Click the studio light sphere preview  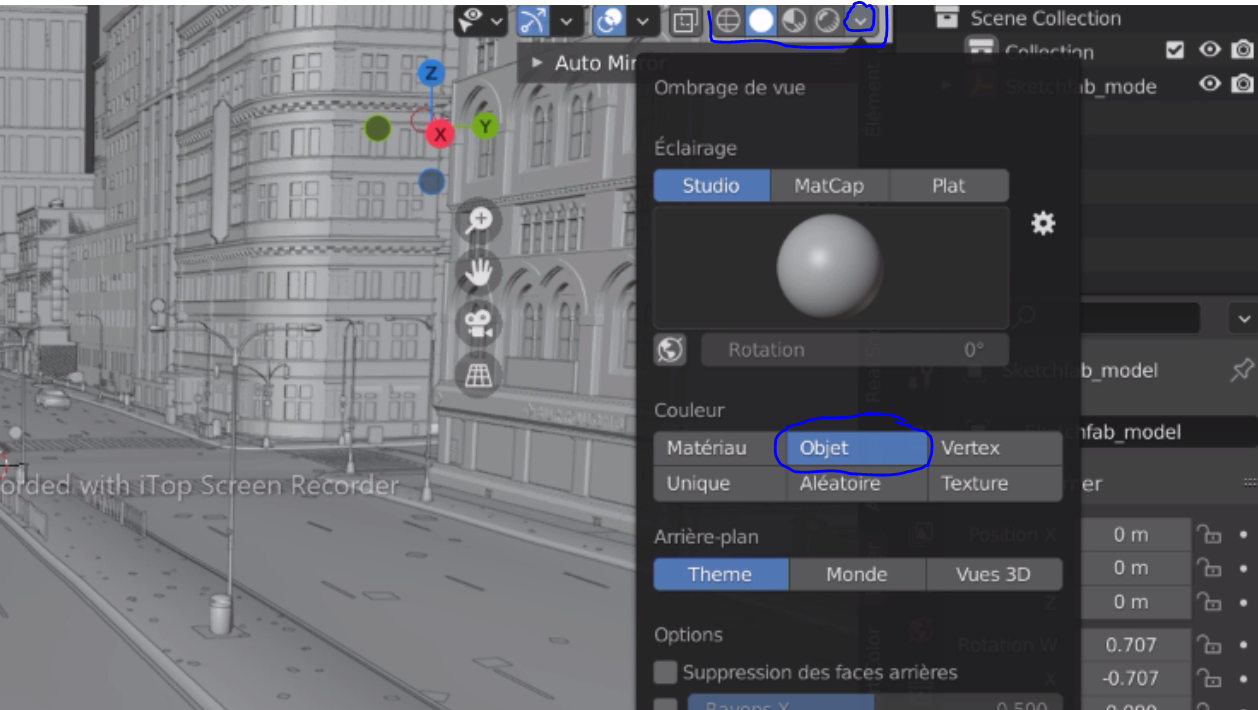pos(830,267)
